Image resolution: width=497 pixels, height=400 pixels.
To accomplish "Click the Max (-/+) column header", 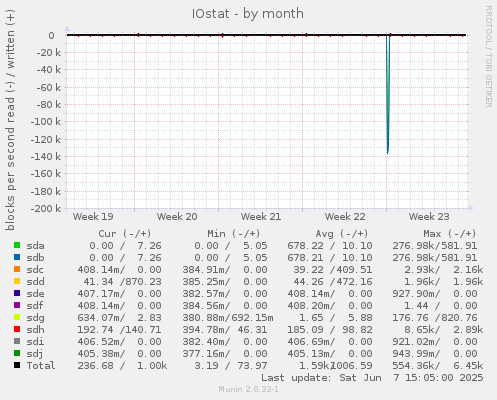I will click(450, 234).
